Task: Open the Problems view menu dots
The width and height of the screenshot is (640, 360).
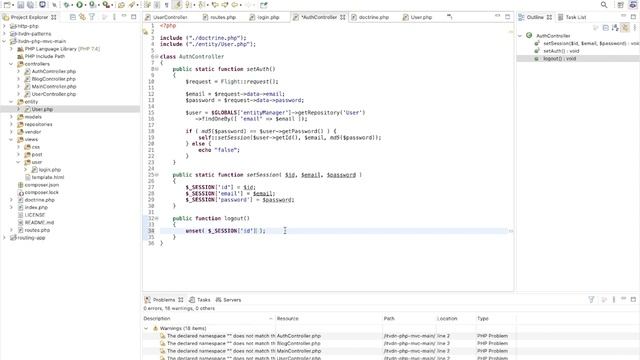Action: click(613, 300)
